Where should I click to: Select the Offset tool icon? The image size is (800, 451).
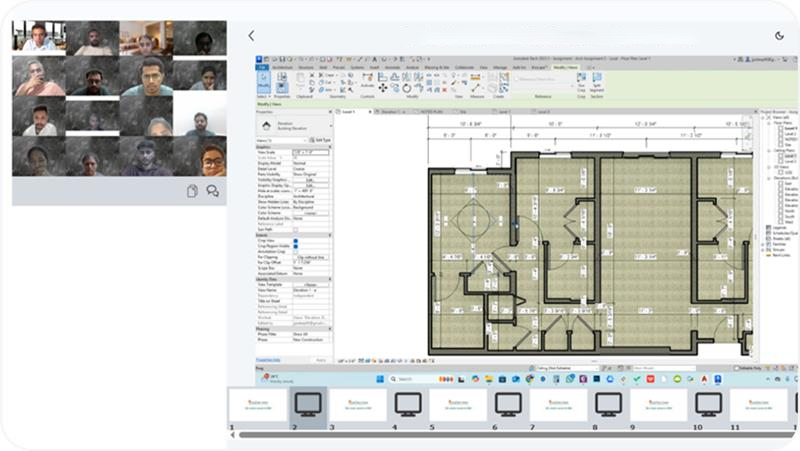click(394, 77)
